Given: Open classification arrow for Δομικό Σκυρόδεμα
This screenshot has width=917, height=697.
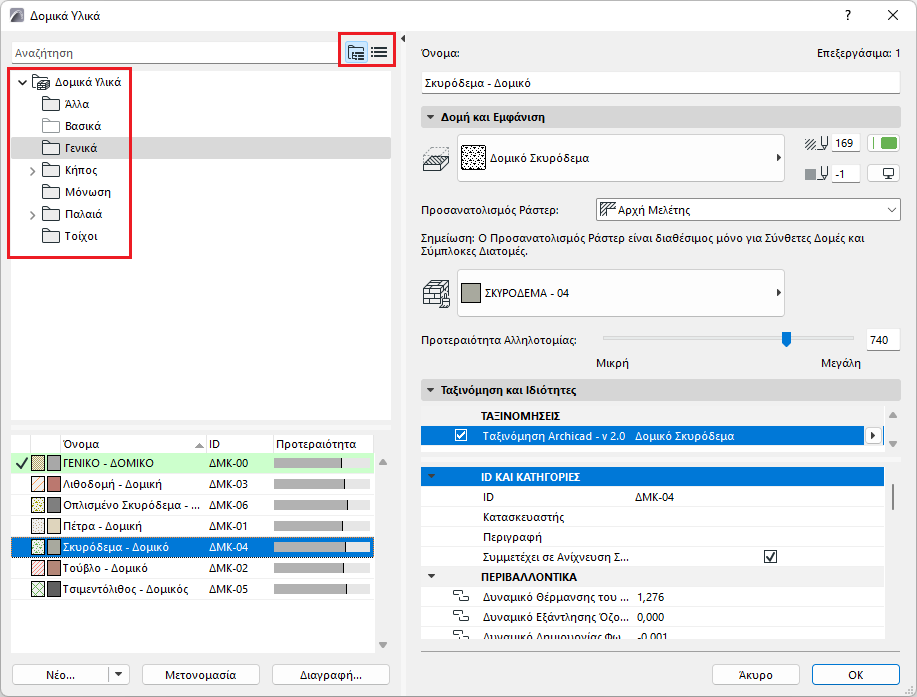Looking at the screenshot, I should (873, 436).
